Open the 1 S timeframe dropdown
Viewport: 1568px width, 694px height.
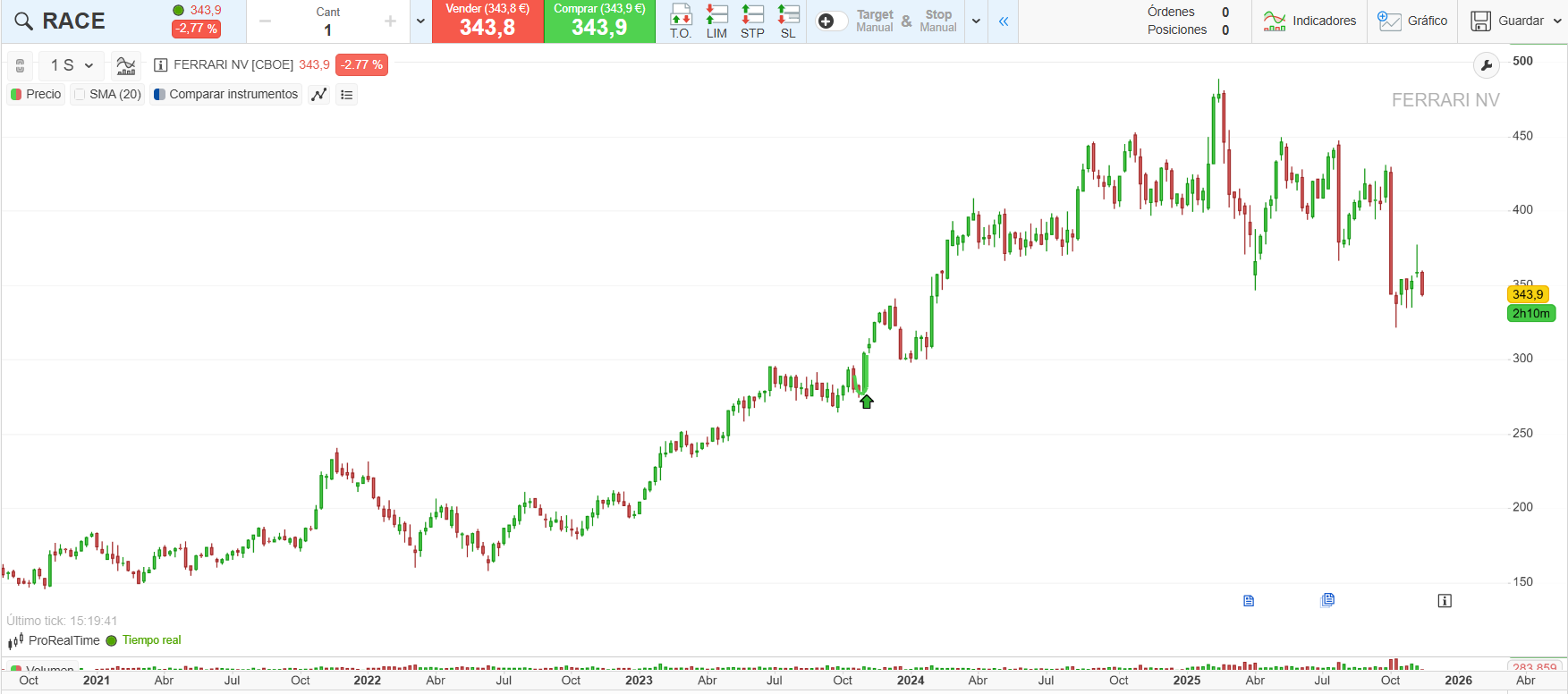pos(72,65)
